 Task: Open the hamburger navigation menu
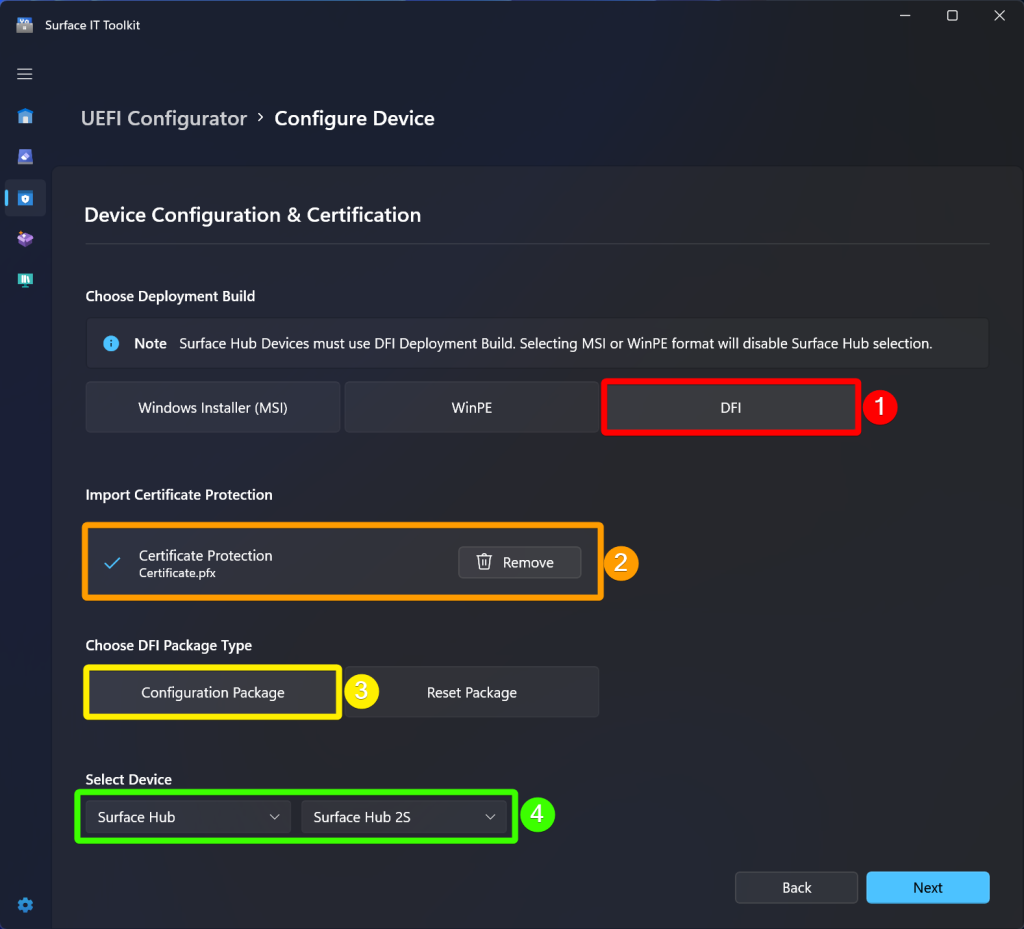pos(25,74)
